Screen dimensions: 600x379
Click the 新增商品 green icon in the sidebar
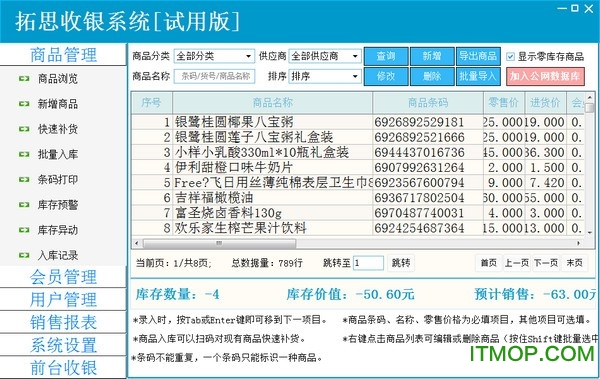24,104
